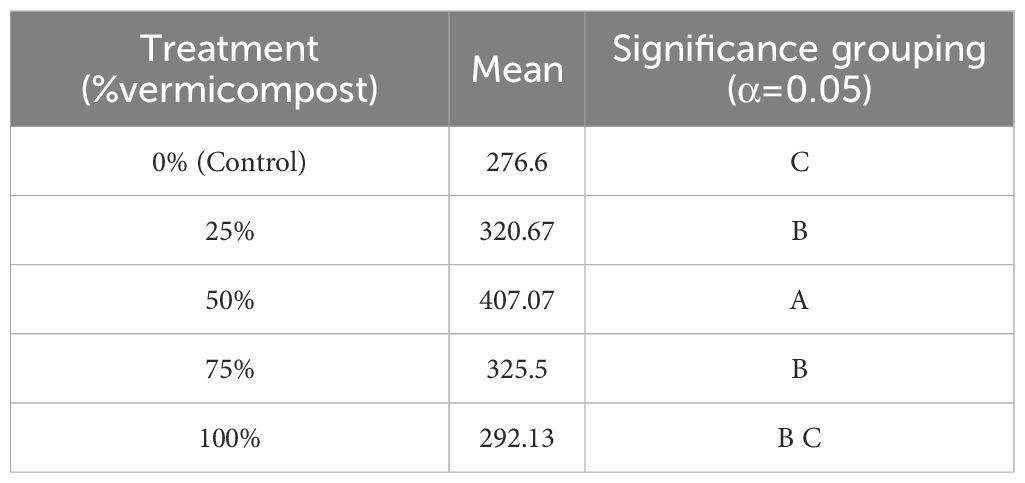Select grouping letter C for control
Screen dimensions: 1025x483
click(x=799, y=162)
